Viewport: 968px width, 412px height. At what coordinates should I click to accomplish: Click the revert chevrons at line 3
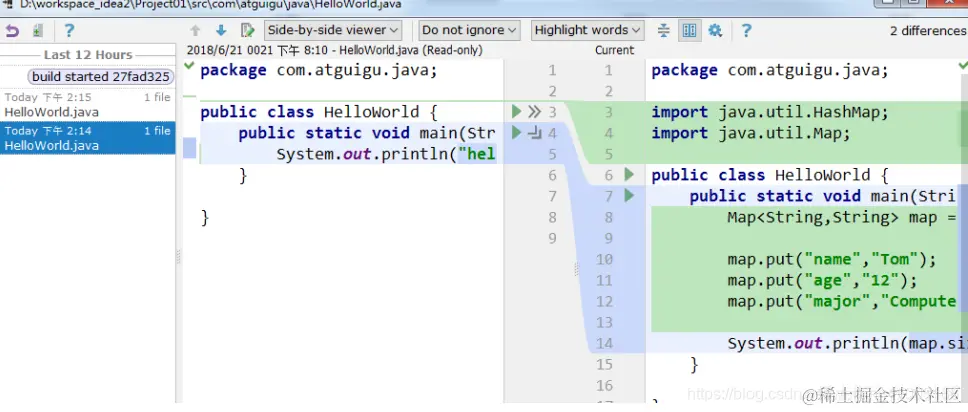coord(535,112)
